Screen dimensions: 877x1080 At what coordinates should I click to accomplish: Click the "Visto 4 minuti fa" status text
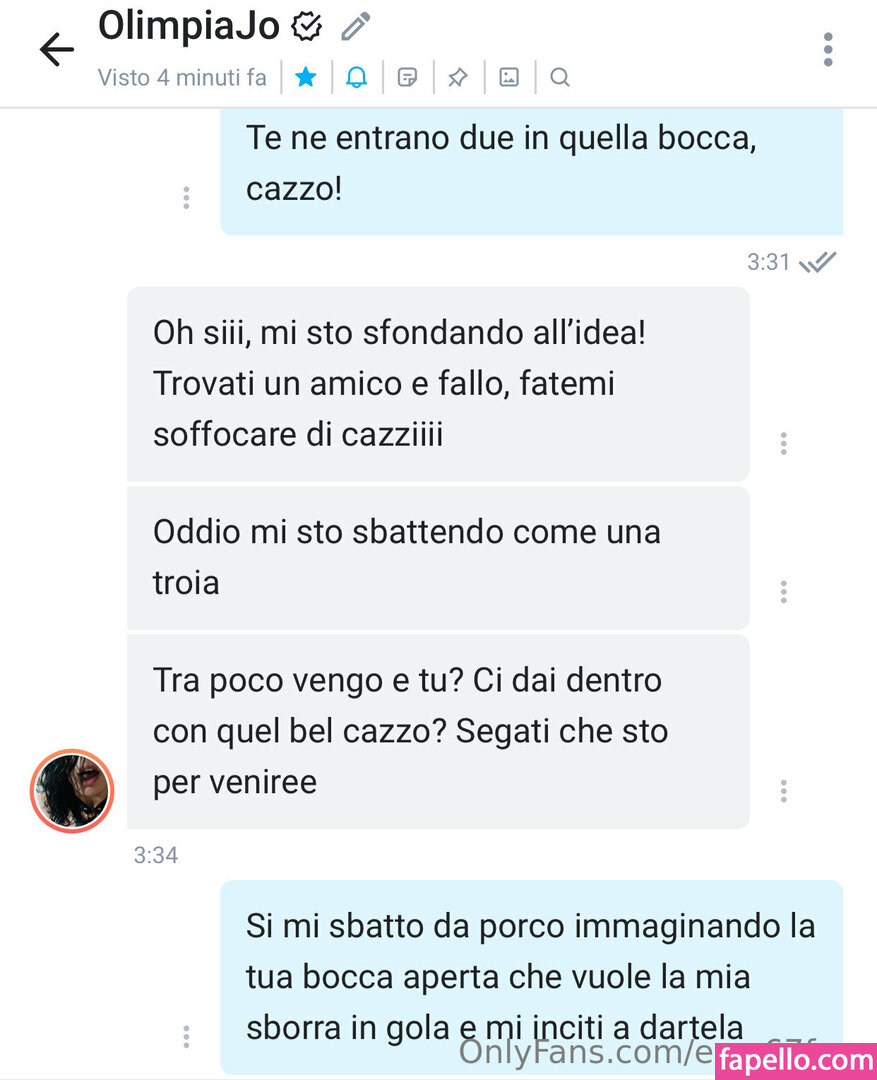(x=182, y=77)
